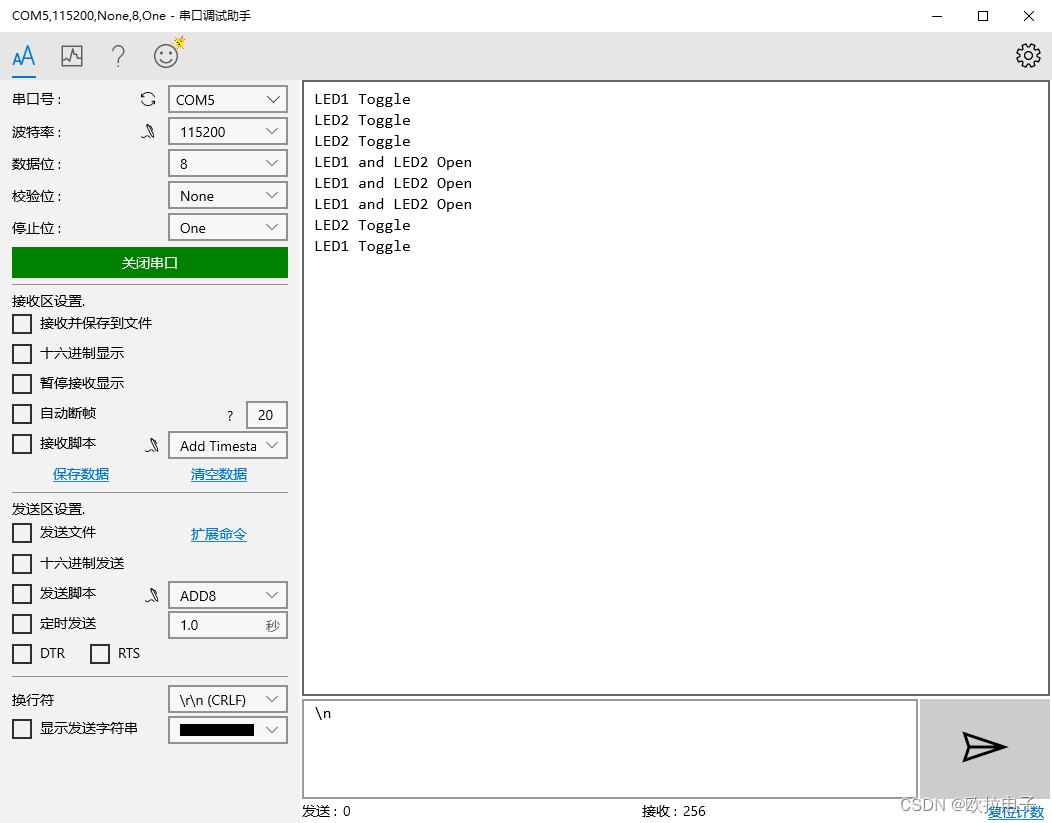The image size is (1052, 823).
Task: Click the help question mark icon
Action: point(118,56)
